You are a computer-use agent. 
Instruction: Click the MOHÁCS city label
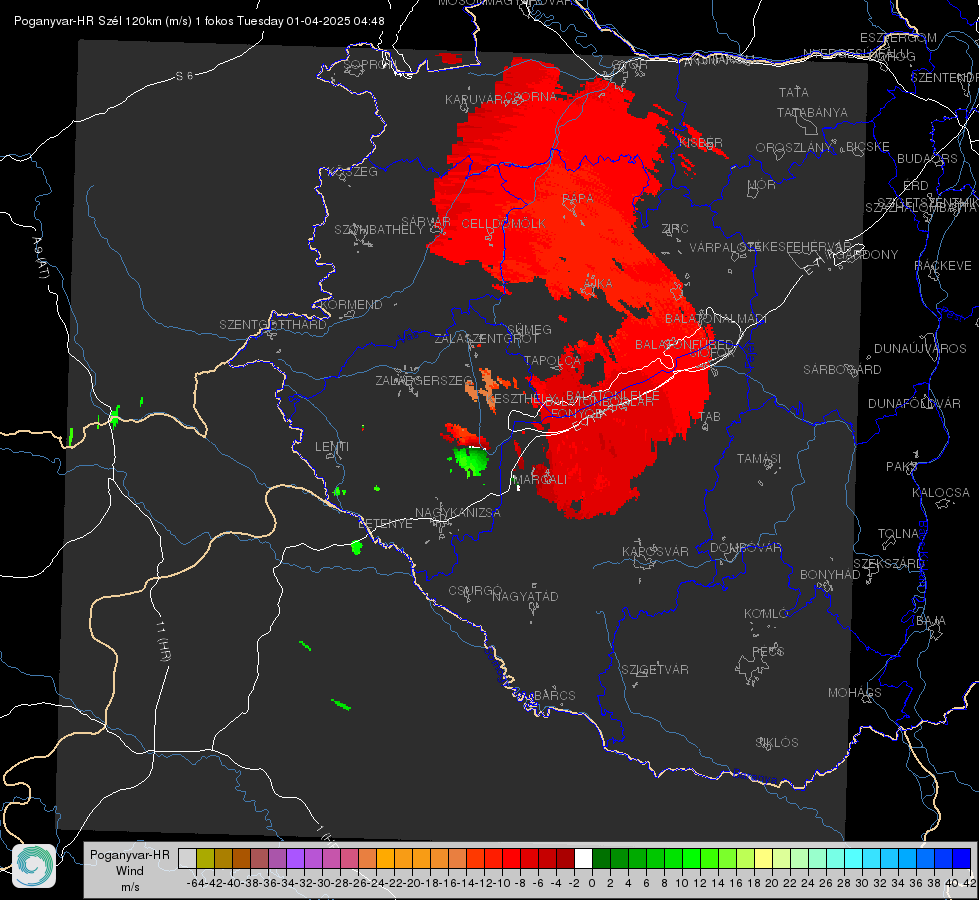point(855,693)
